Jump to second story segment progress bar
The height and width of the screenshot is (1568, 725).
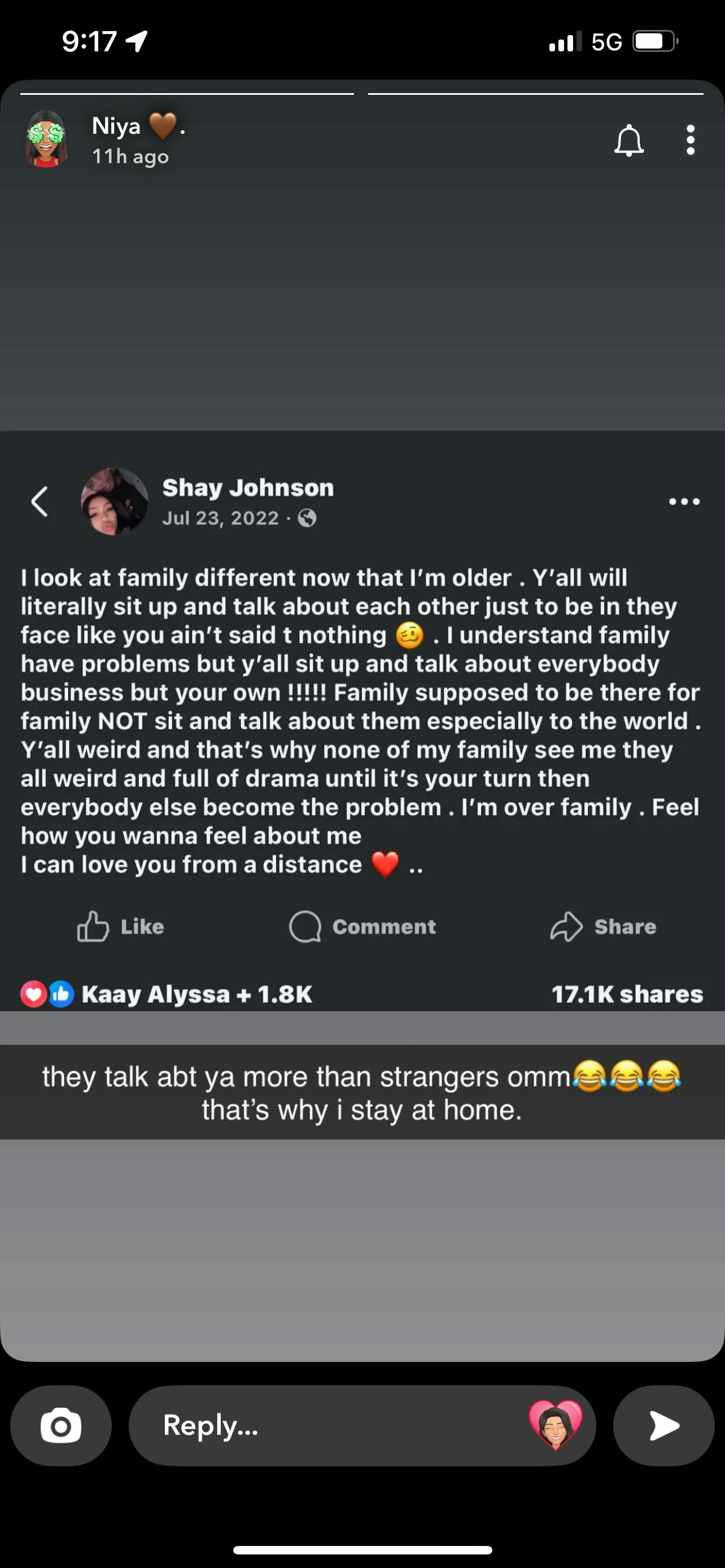point(536,94)
